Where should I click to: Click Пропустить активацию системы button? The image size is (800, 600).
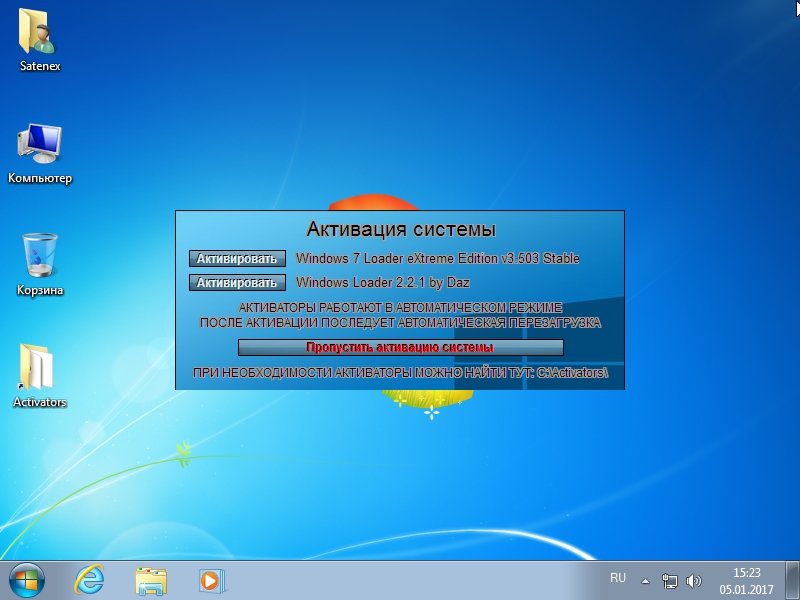point(401,347)
